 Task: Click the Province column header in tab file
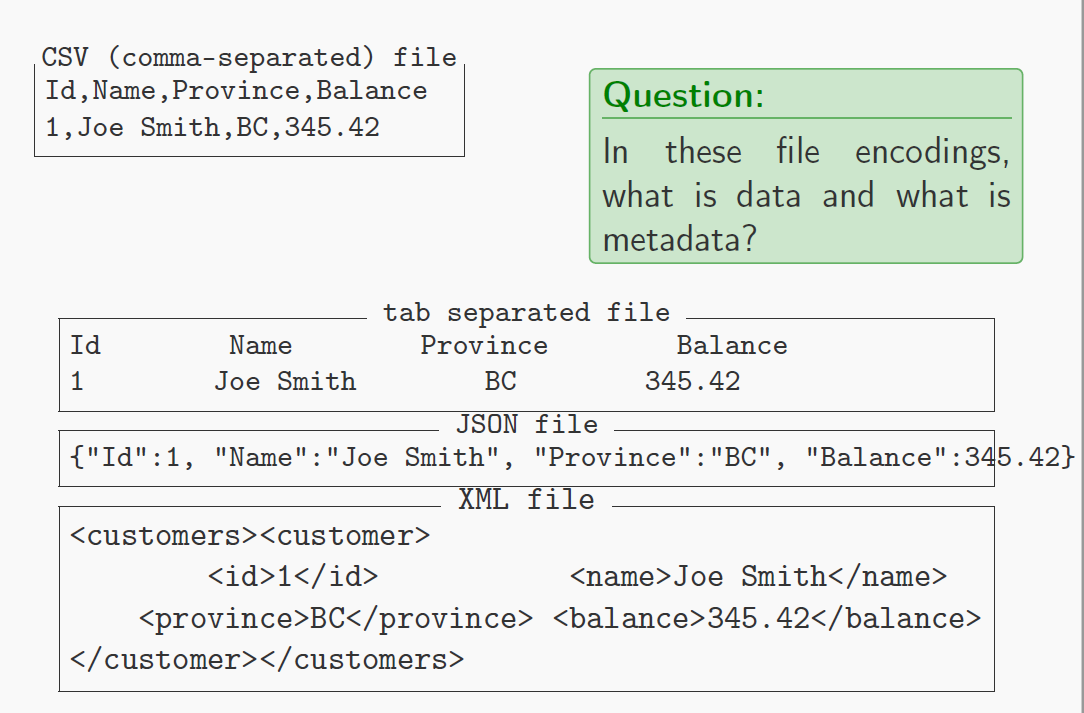484,345
